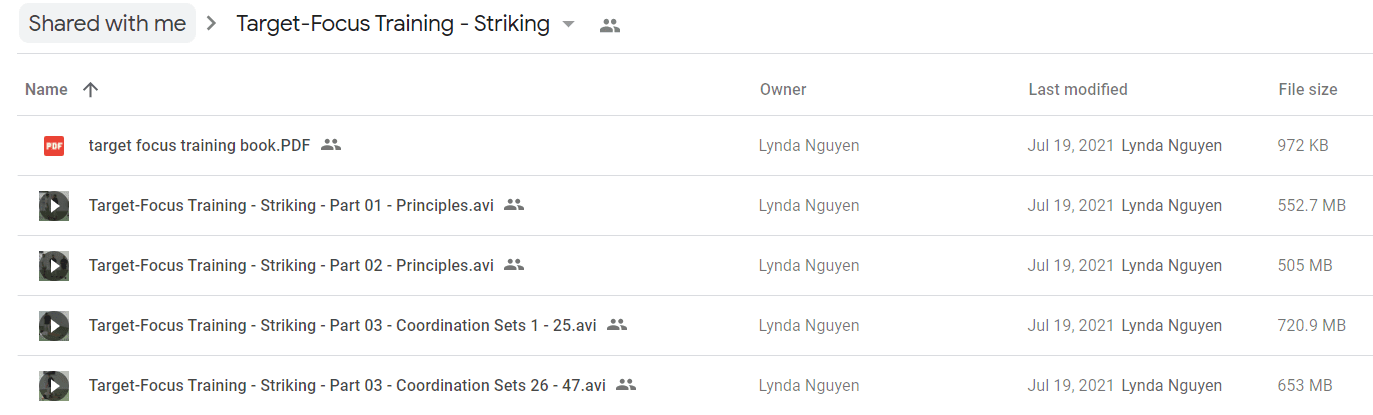This screenshot has width=1373, height=415.
Task: Reverse sort order with the Name arrow
Action: click(x=90, y=90)
